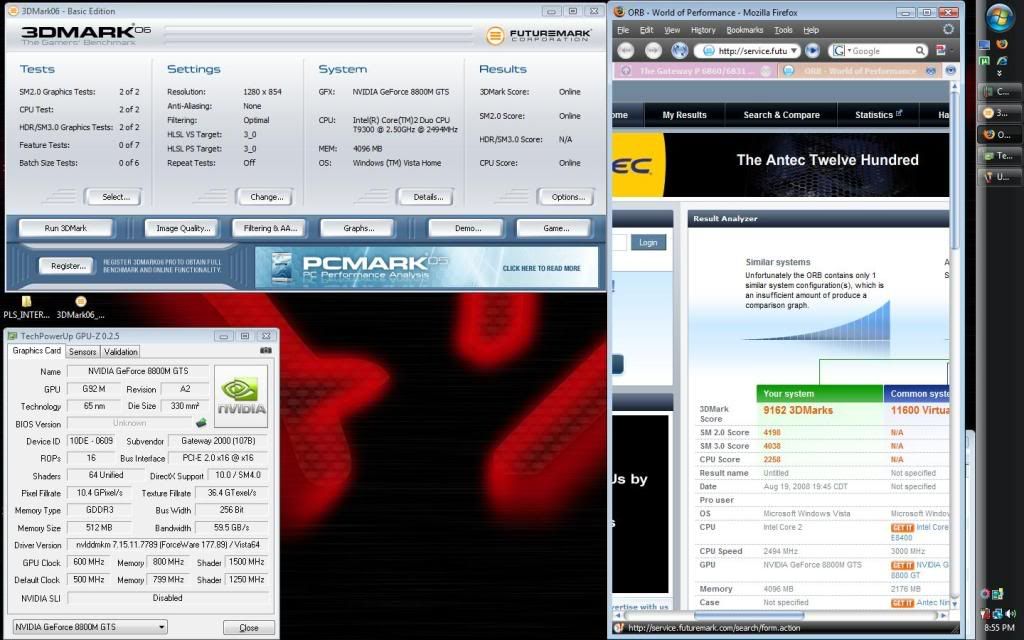Open the address bar history dropdown

click(793, 50)
